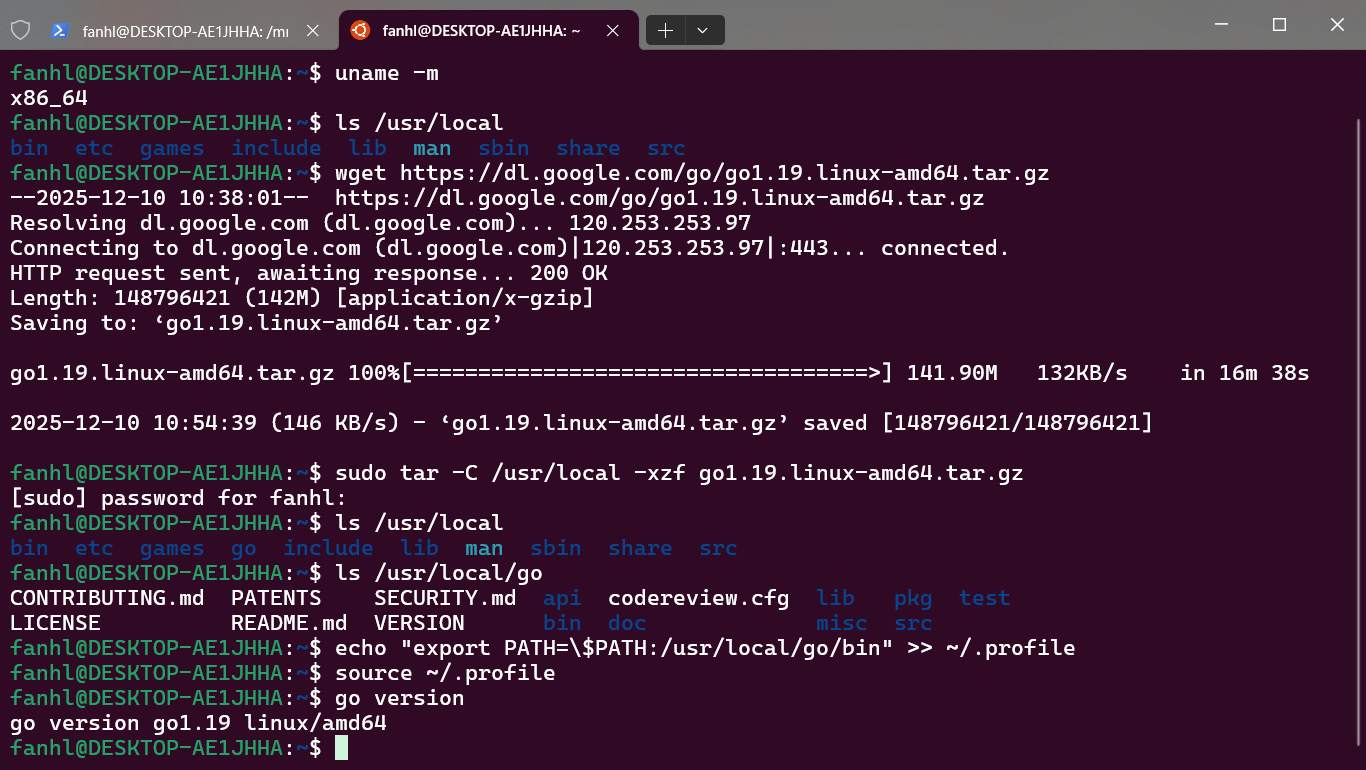
Task: Maximize the terminal window
Action: pyautogui.click(x=1279, y=25)
